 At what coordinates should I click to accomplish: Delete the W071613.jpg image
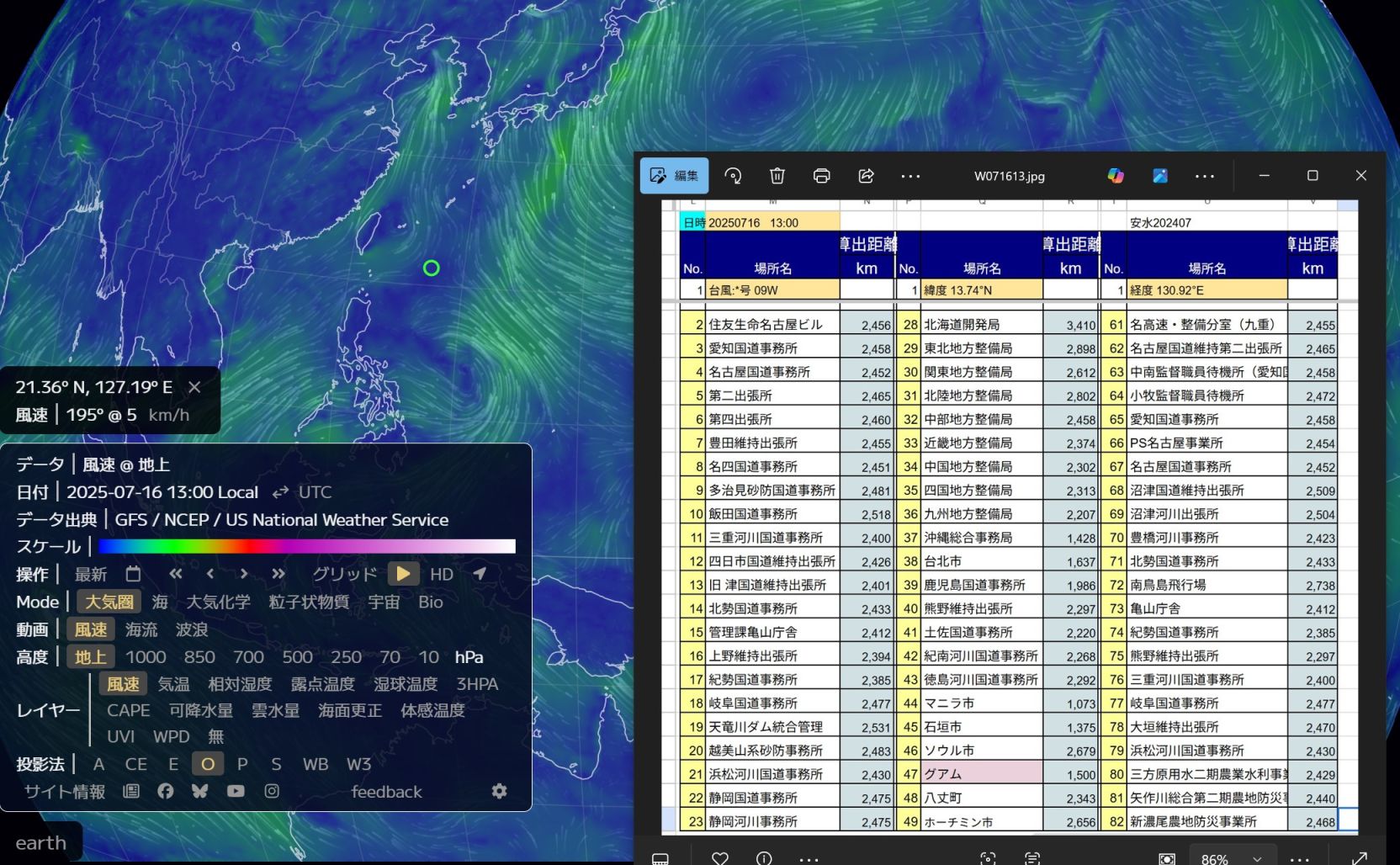[x=777, y=176]
